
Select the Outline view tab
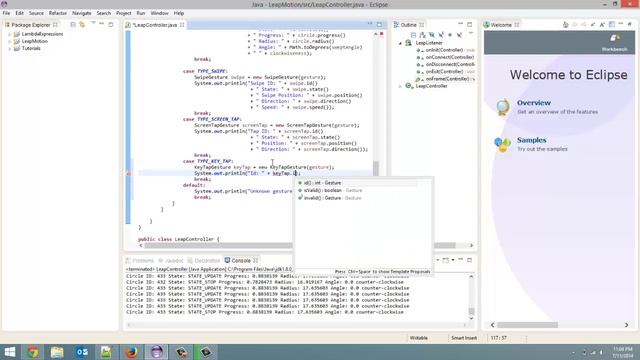[x=409, y=25]
